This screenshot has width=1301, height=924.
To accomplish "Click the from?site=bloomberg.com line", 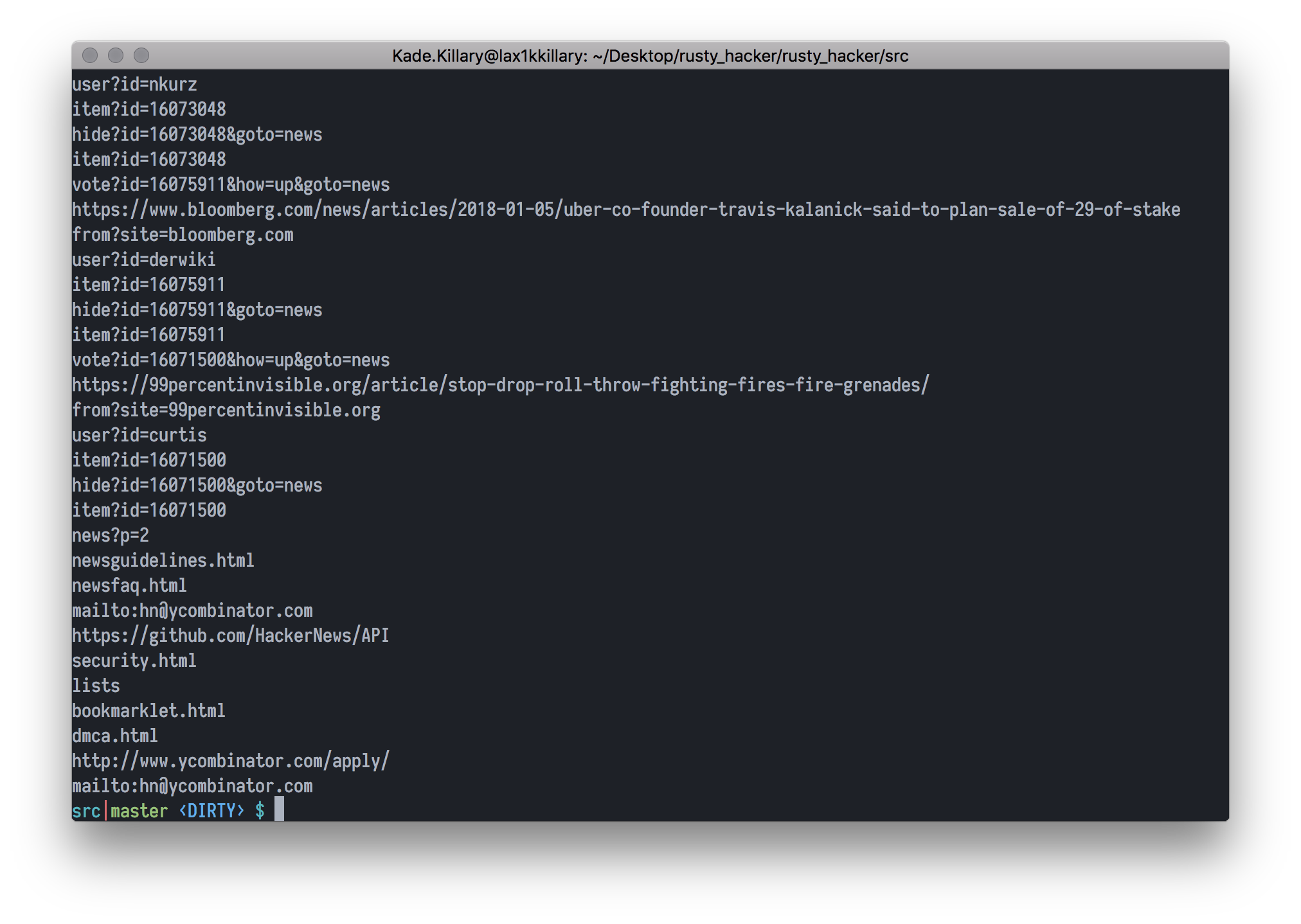I will click(183, 235).
